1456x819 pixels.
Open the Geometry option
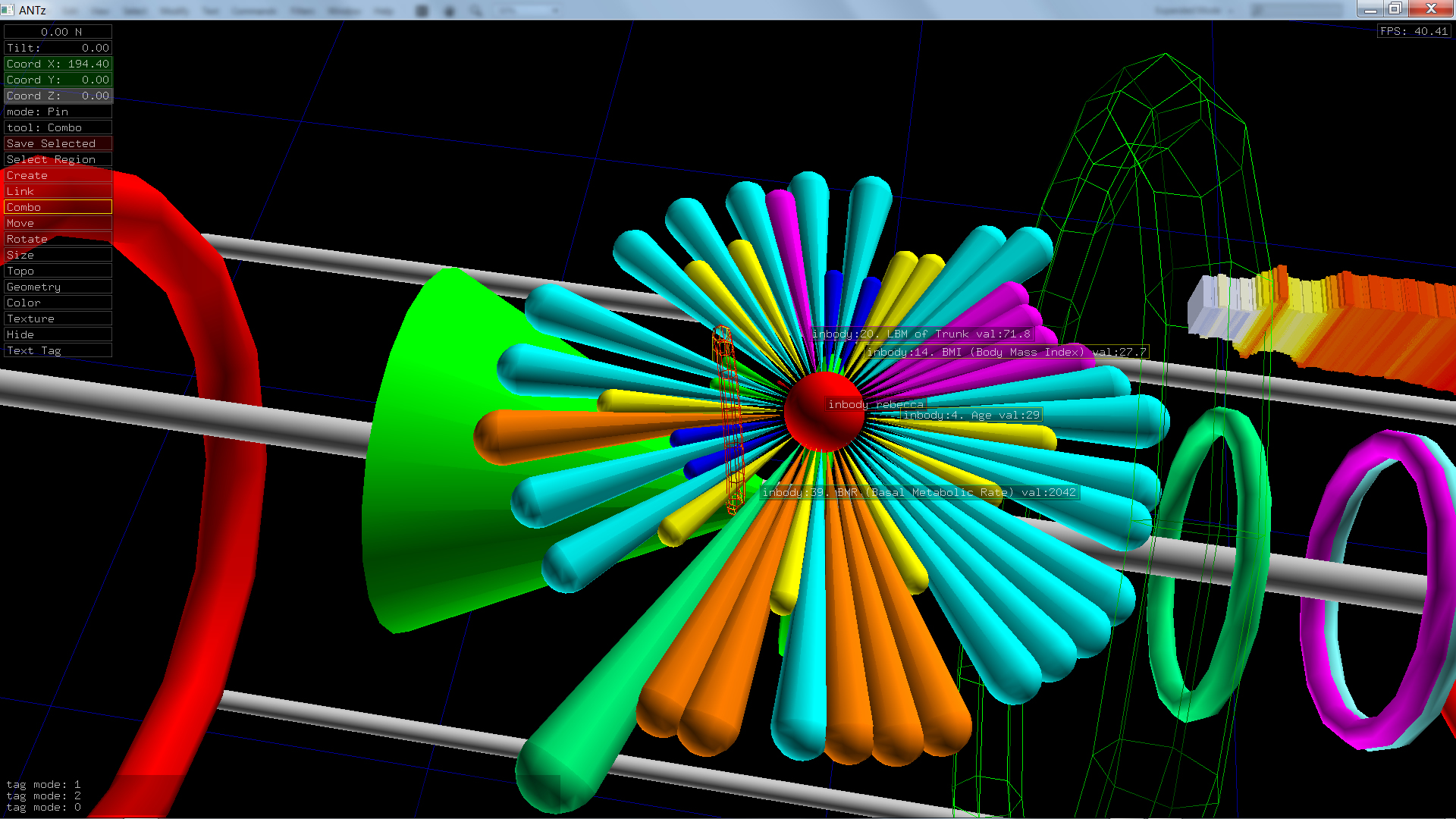point(58,287)
